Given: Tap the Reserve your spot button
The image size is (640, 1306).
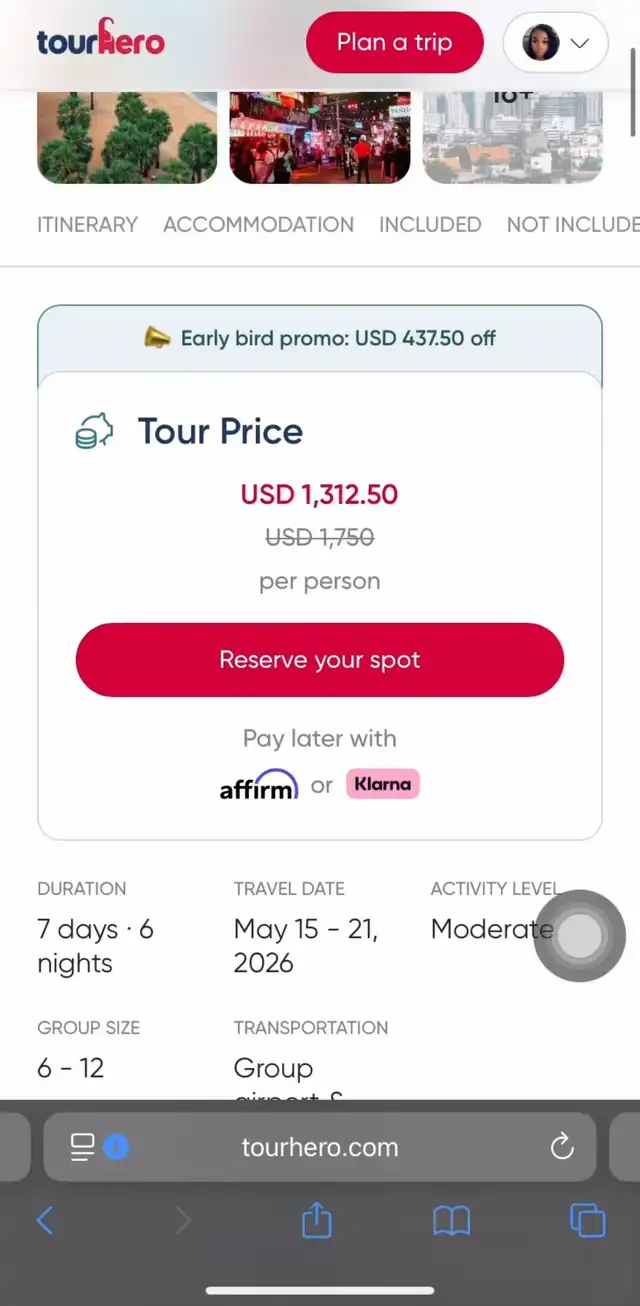Looking at the screenshot, I should pyautogui.click(x=320, y=660).
